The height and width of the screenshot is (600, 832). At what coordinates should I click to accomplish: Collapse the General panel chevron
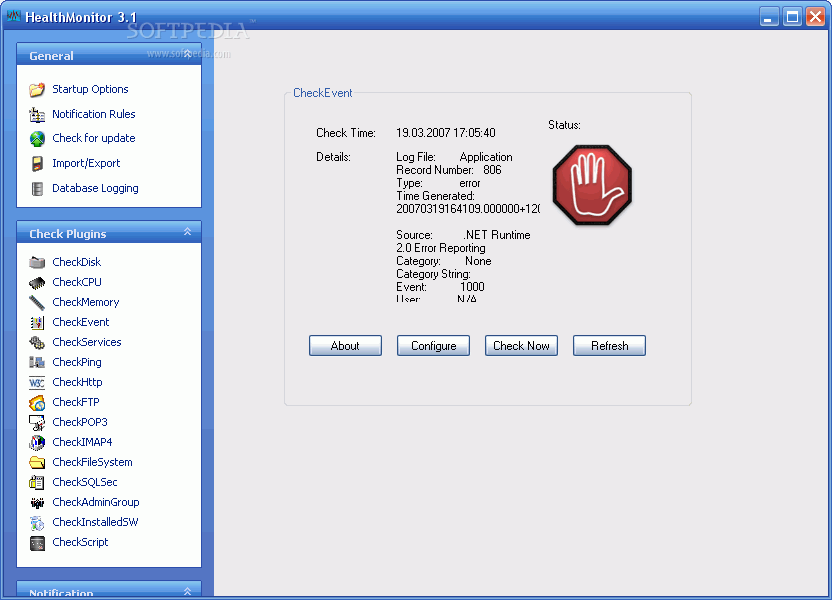coord(187,54)
